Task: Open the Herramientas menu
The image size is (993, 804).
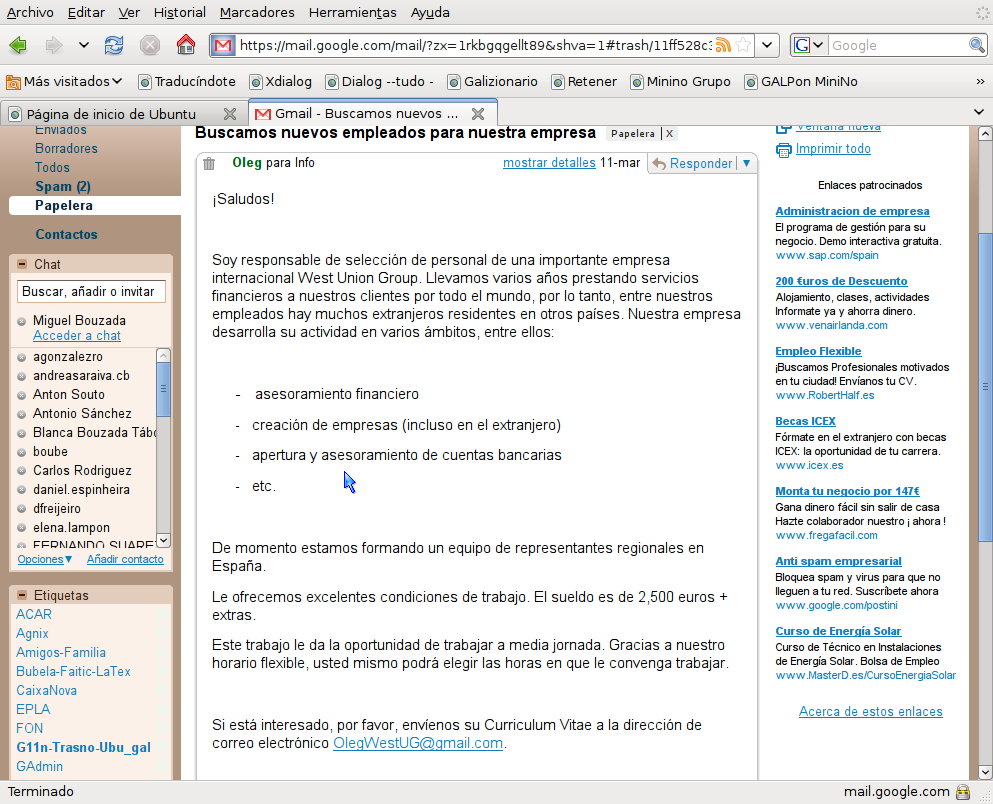Action: pos(353,12)
